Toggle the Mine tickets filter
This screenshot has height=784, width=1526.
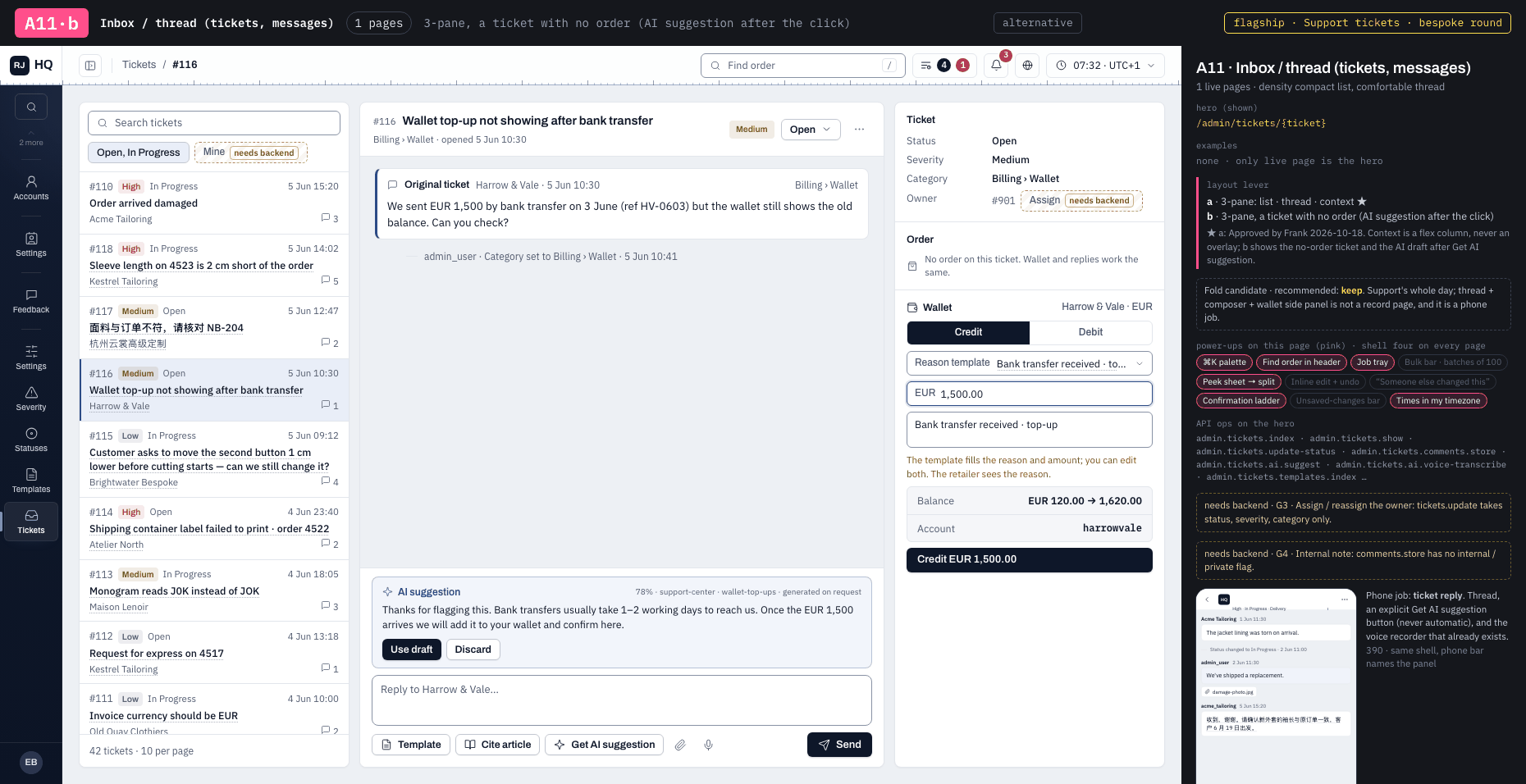point(250,153)
